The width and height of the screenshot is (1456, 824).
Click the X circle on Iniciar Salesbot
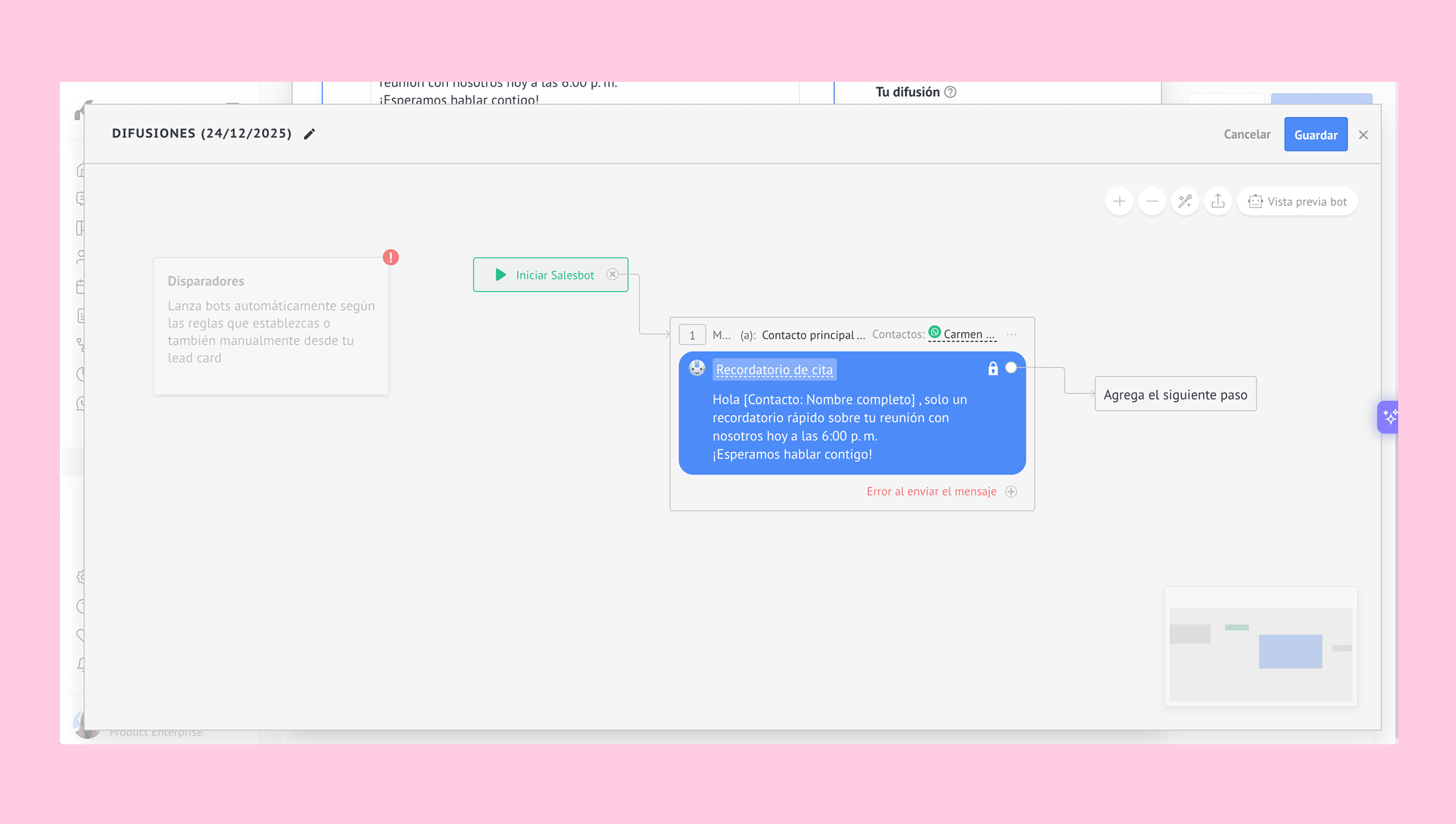point(612,274)
